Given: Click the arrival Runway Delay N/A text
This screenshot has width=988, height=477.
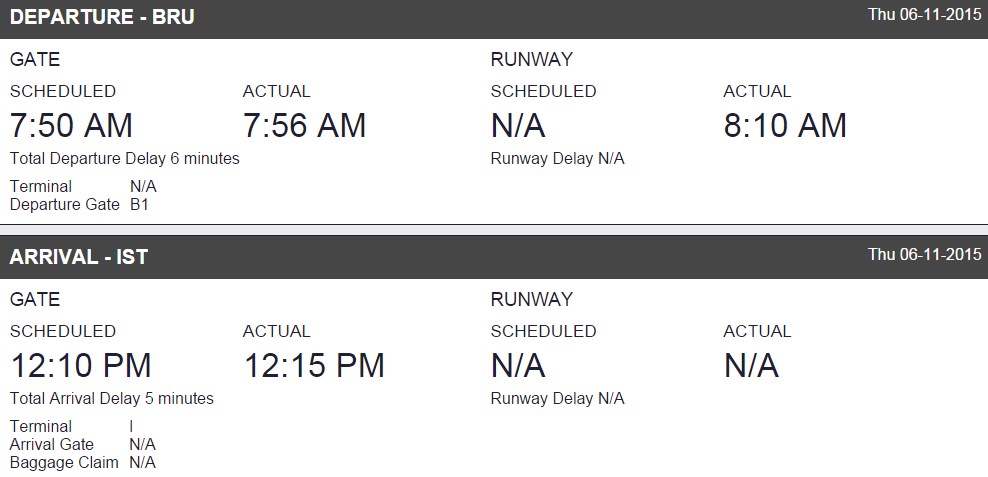Looking at the screenshot, I should tap(557, 398).
